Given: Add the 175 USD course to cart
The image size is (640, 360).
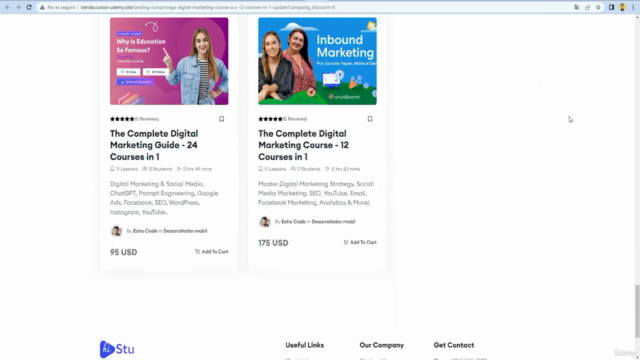Looking at the screenshot, I should pos(360,242).
